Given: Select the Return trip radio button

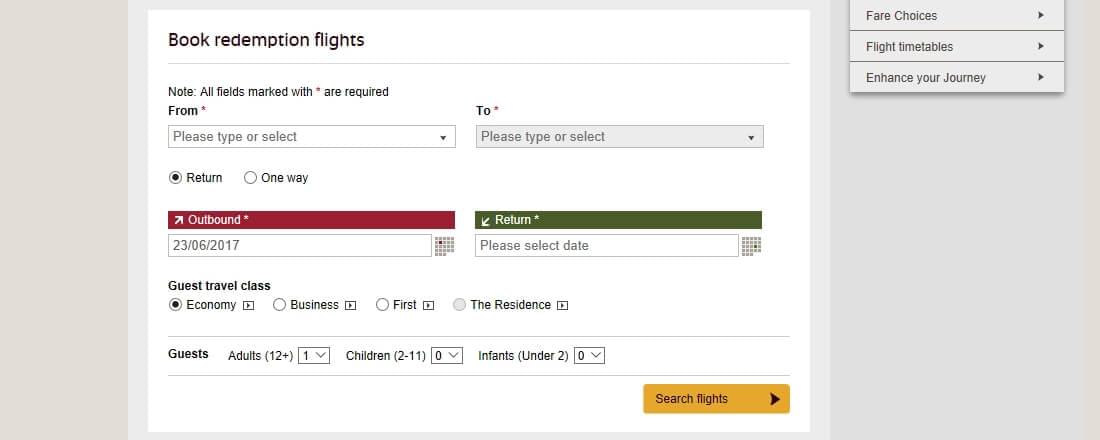Looking at the screenshot, I should pyautogui.click(x=175, y=178).
